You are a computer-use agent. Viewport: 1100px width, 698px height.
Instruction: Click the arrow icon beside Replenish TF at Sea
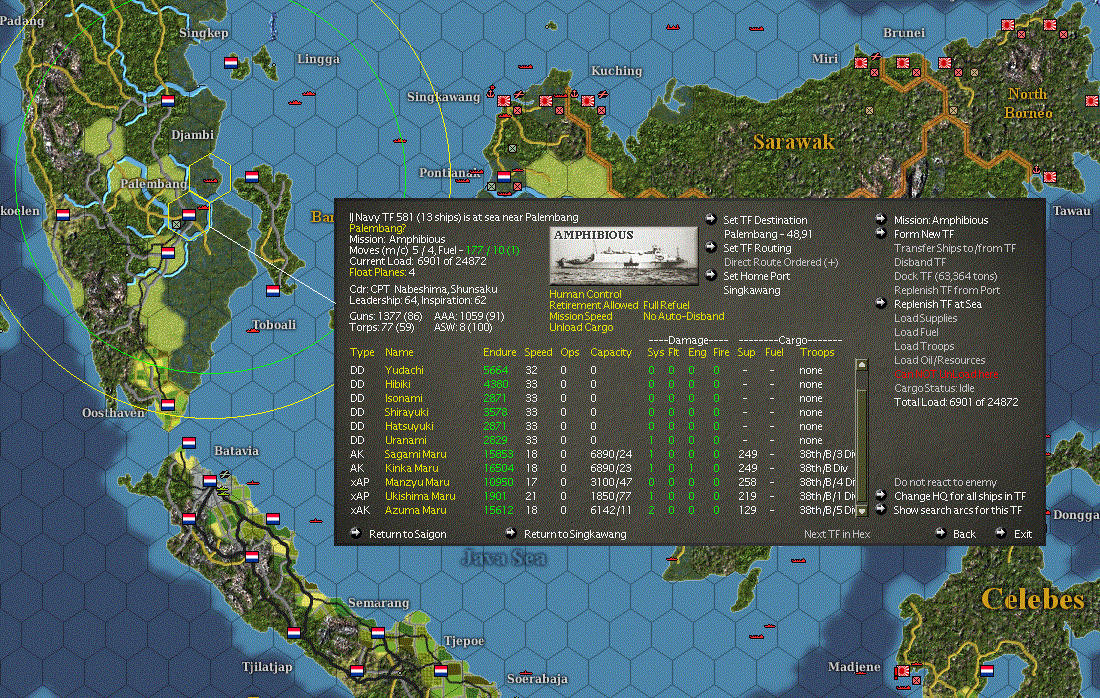click(881, 303)
